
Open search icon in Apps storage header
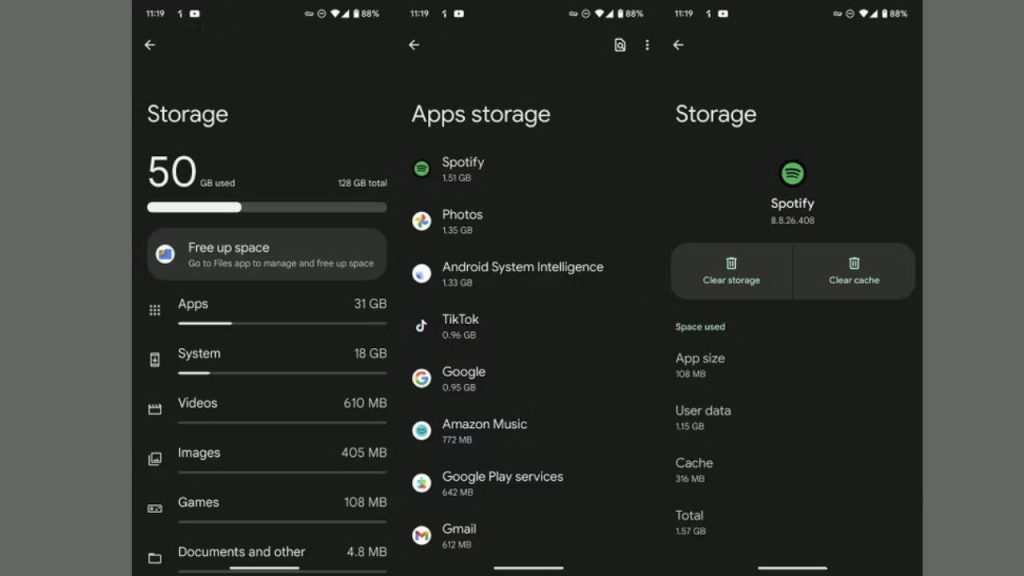click(620, 45)
